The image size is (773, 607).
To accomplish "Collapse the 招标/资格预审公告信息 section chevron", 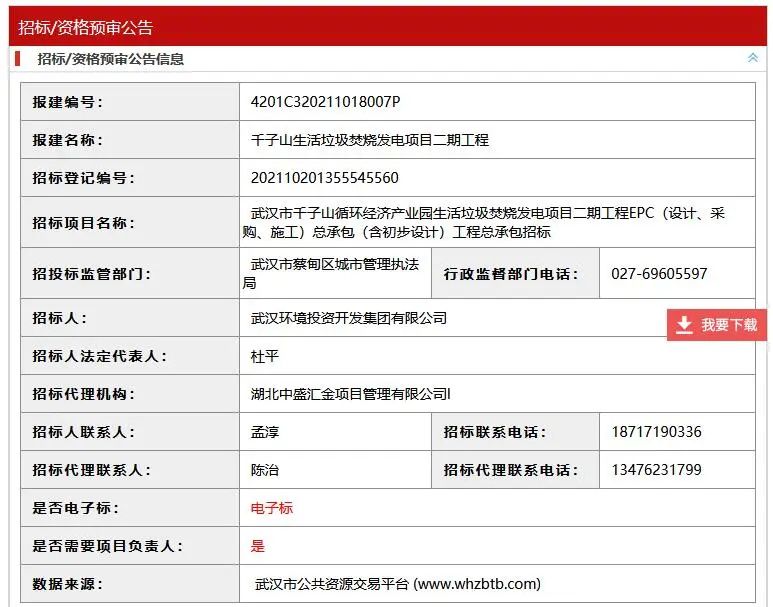I will click(753, 58).
